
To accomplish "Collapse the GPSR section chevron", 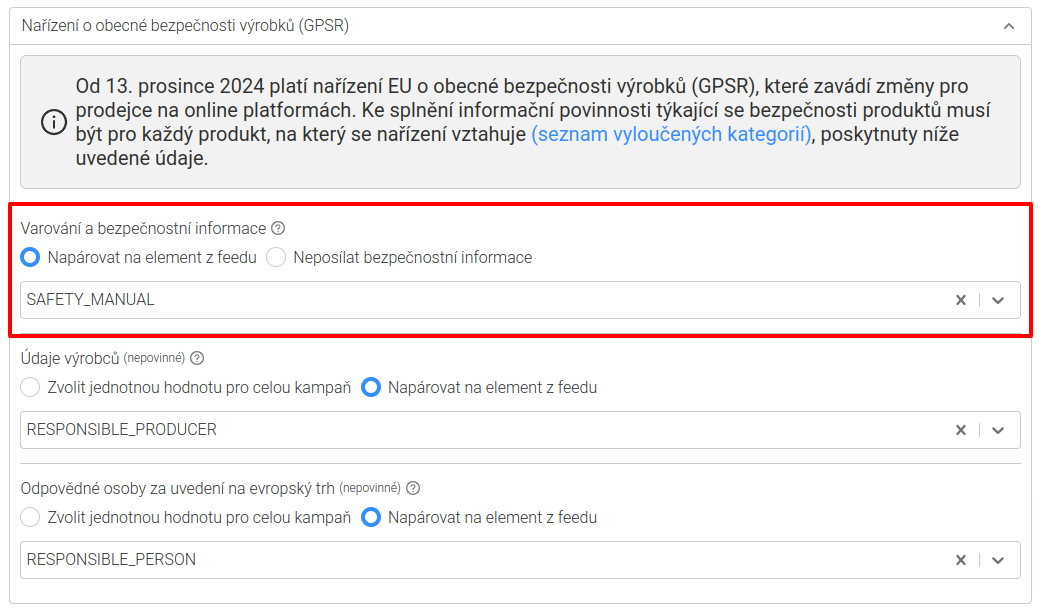I will click(1009, 26).
